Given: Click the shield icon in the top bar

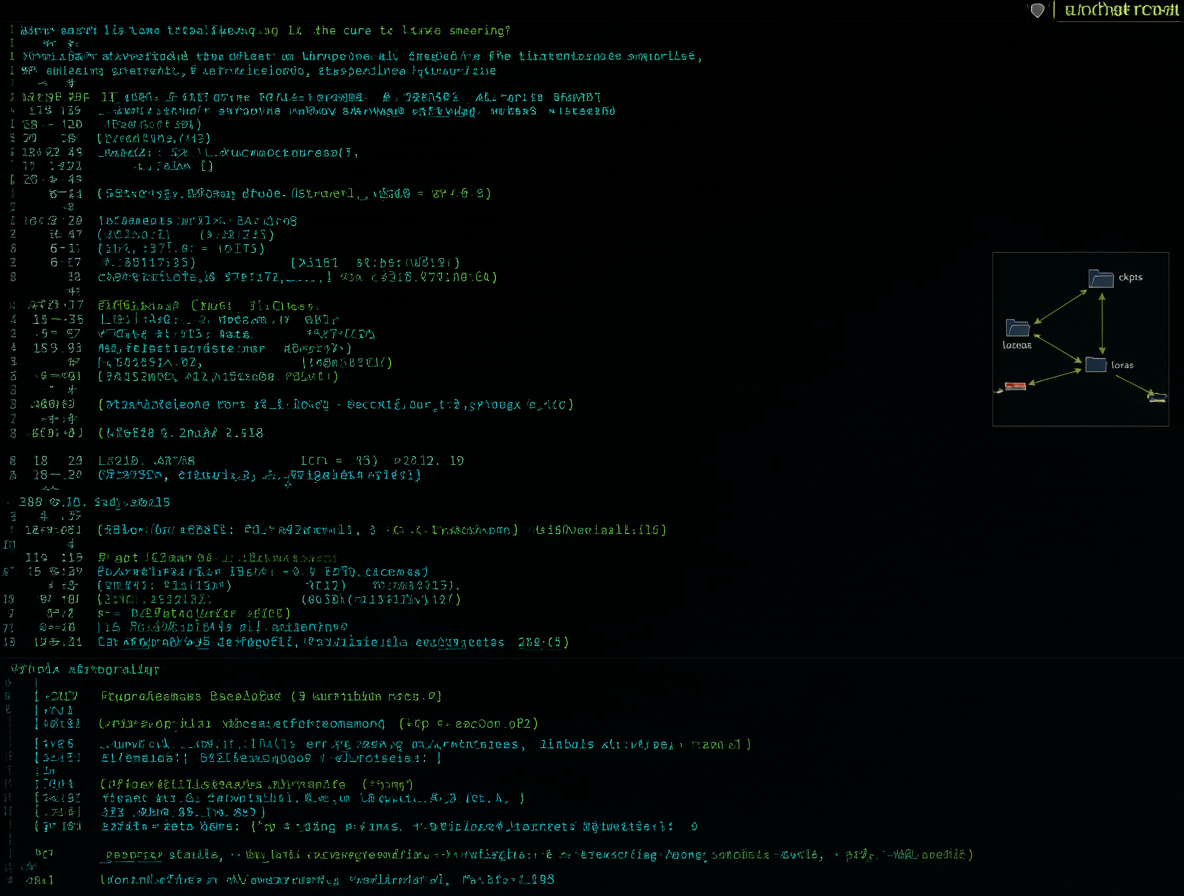Looking at the screenshot, I should pos(1038,10).
